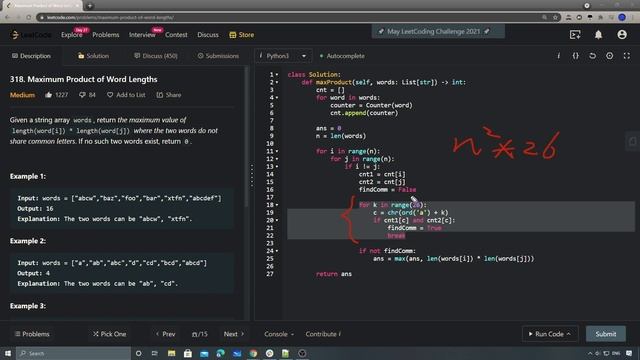Open the Python3 language dropdown
Screen dimensions: 640x360
click(x=283, y=56)
